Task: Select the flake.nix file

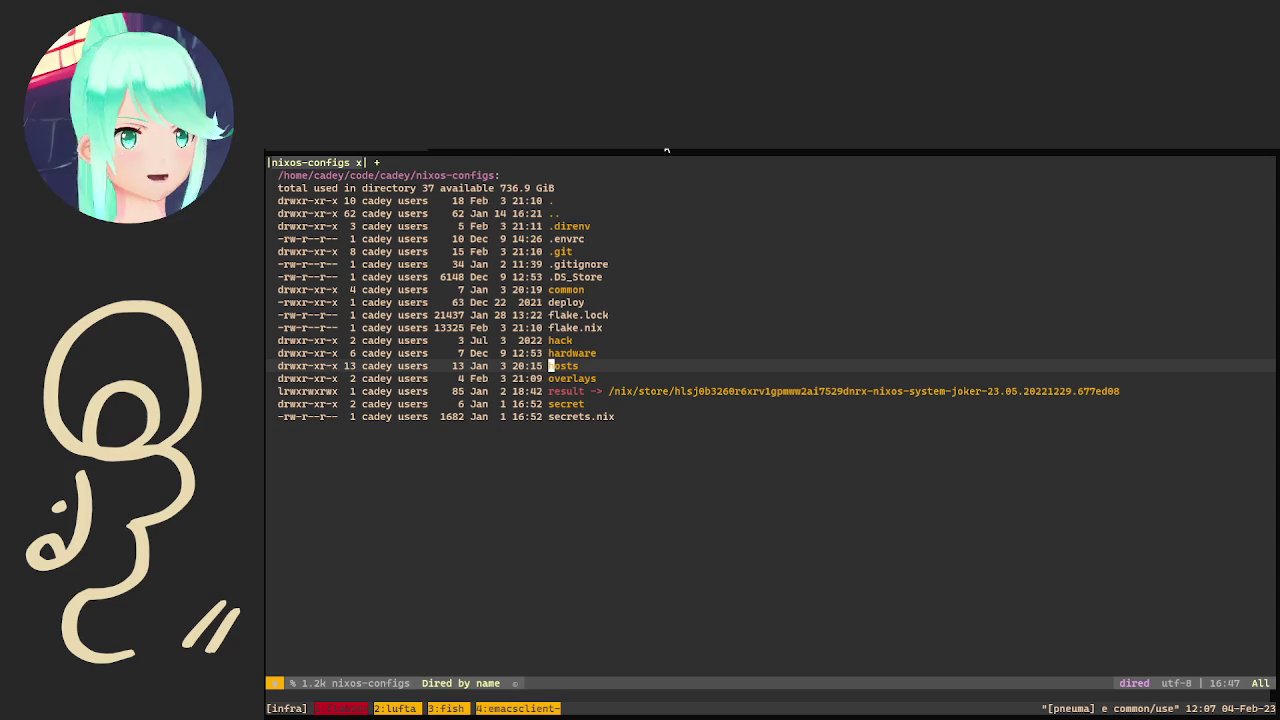Action: pyautogui.click(x=575, y=328)
